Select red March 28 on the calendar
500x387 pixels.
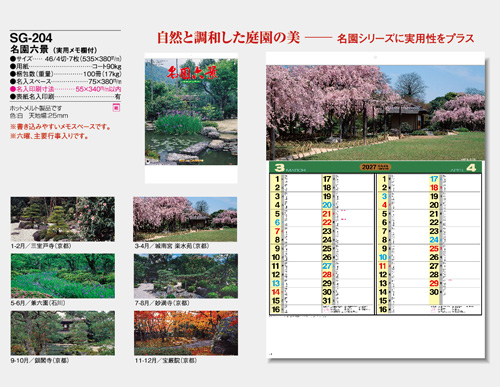[x=327, y=275]
